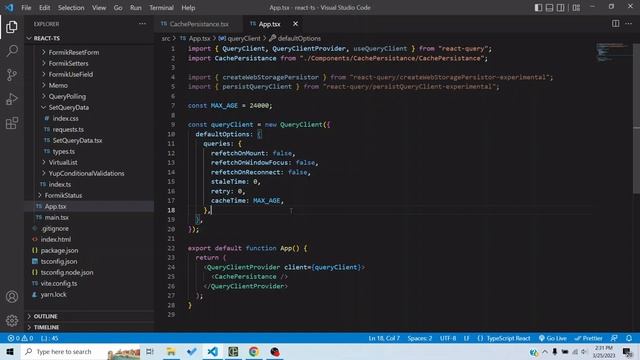Screen dimensions: 640x360
Task: Toggle primary side bar layout icon
Action: (x=538, y=7)
